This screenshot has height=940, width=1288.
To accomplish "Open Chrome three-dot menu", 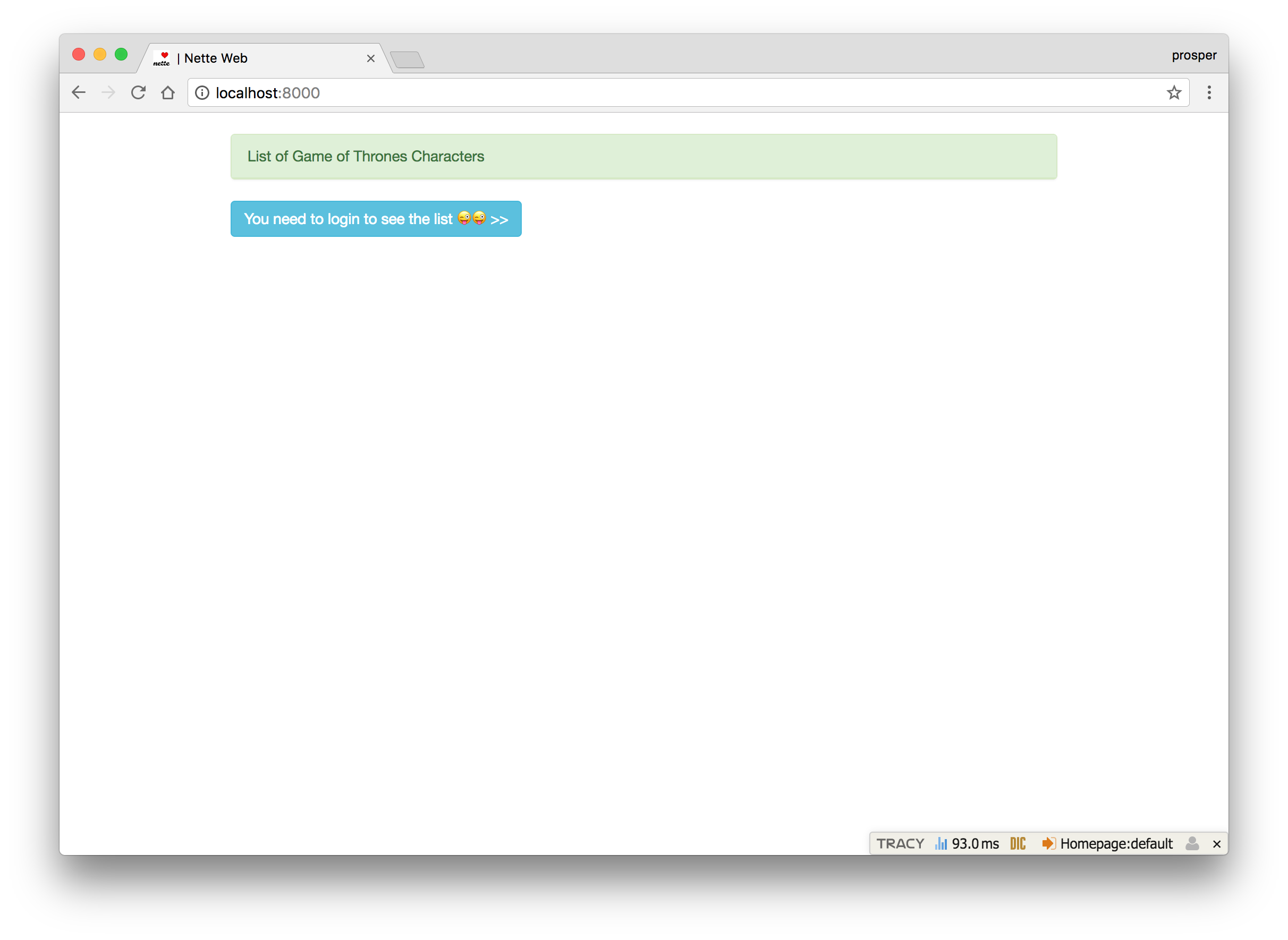I will (1209, 93).
